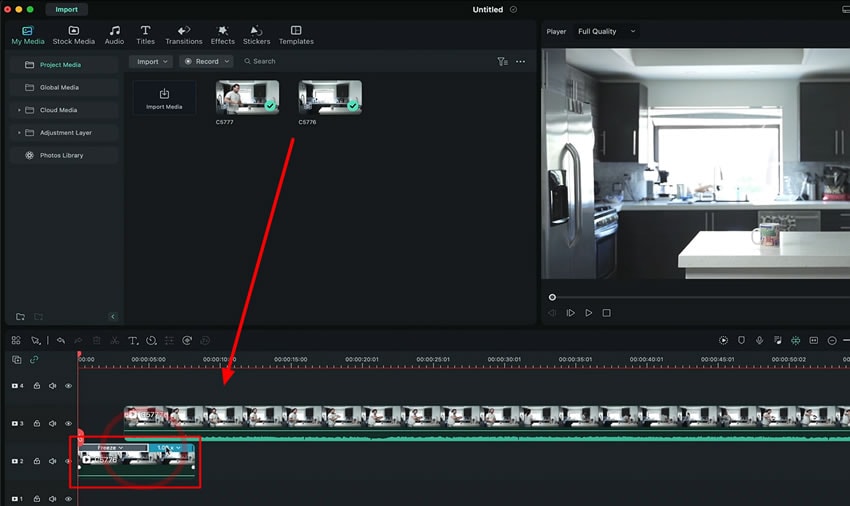Open the Titles tab

tap(145, 35)
